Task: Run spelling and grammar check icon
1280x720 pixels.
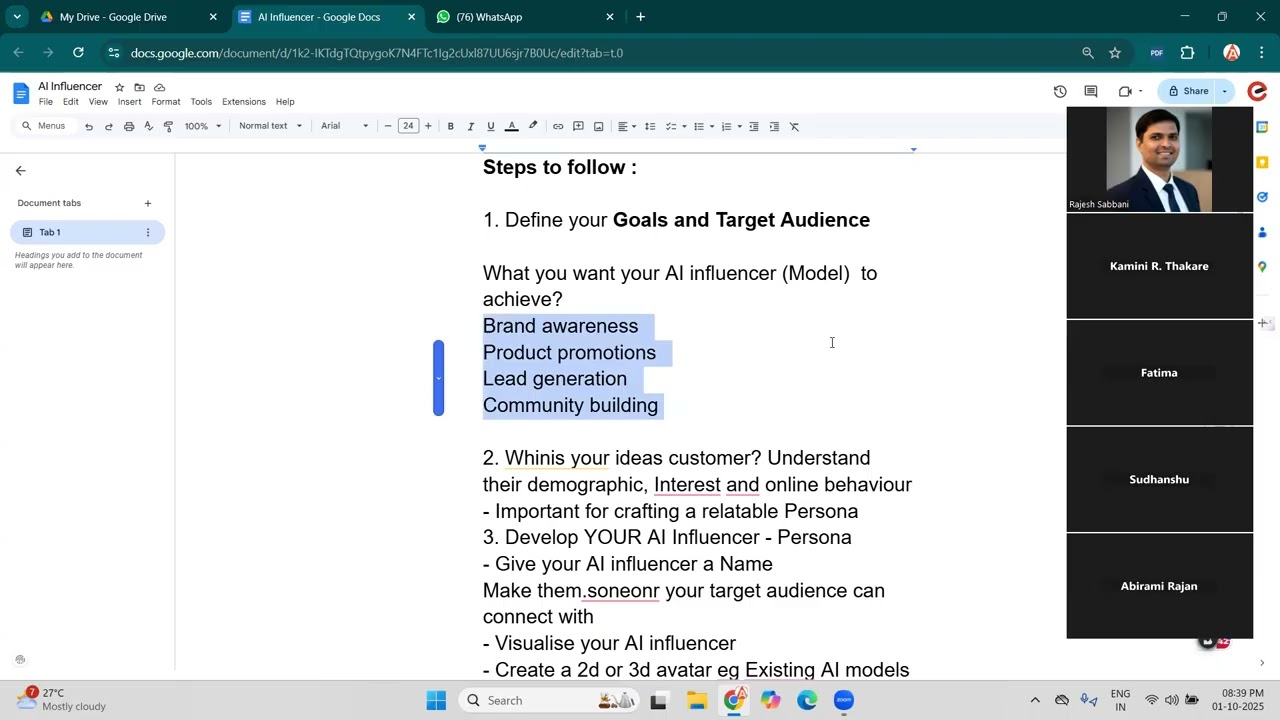Action: click(148, 126)
